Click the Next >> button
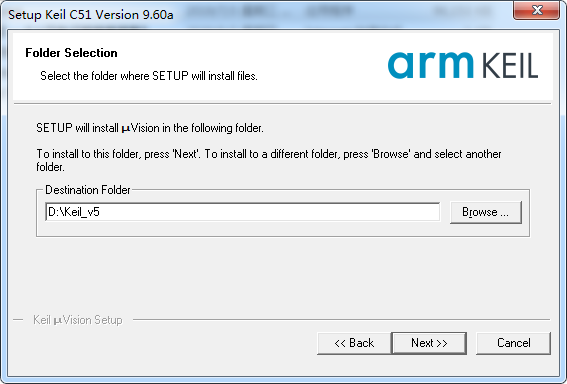 [429, 343]
